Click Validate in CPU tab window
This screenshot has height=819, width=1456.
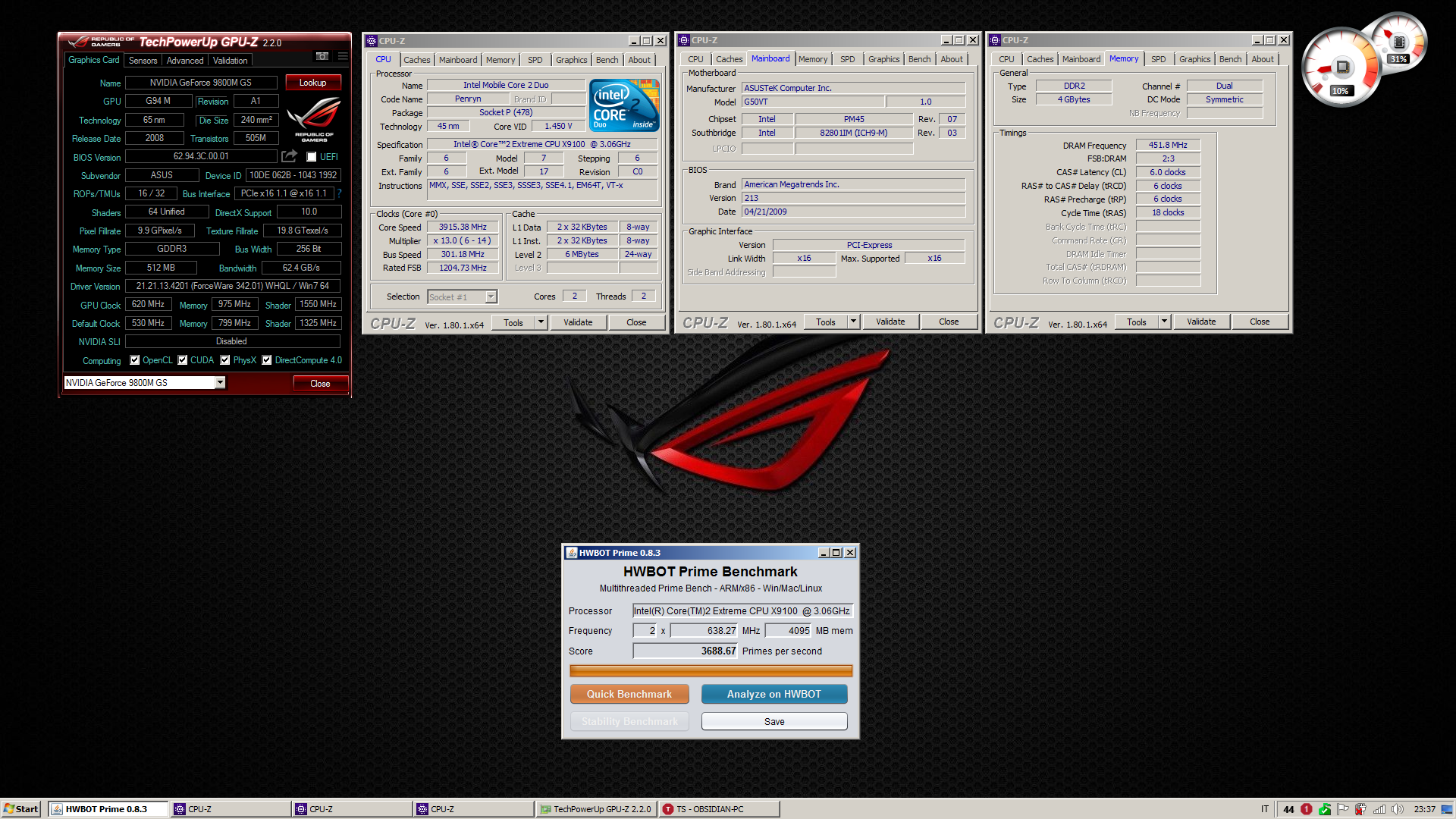(578, 322)
